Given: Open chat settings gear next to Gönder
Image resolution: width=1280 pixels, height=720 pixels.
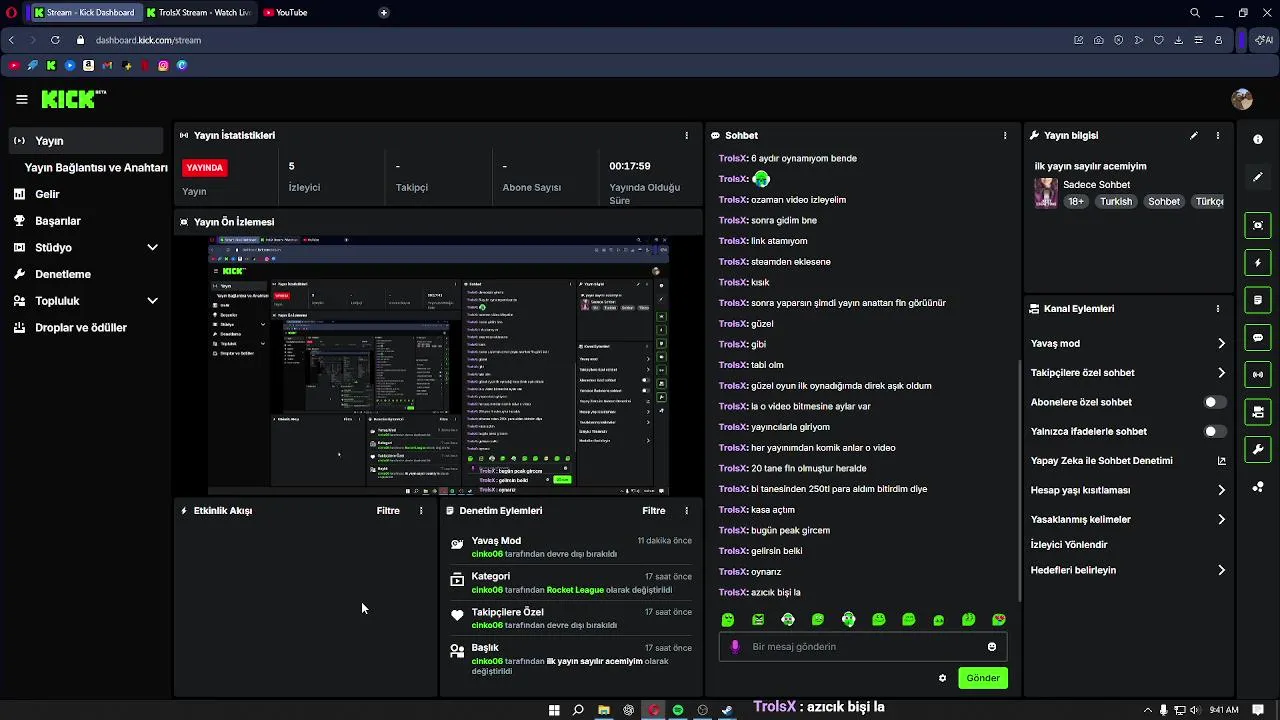Looking at the screenshot, I should click(942, 678).
